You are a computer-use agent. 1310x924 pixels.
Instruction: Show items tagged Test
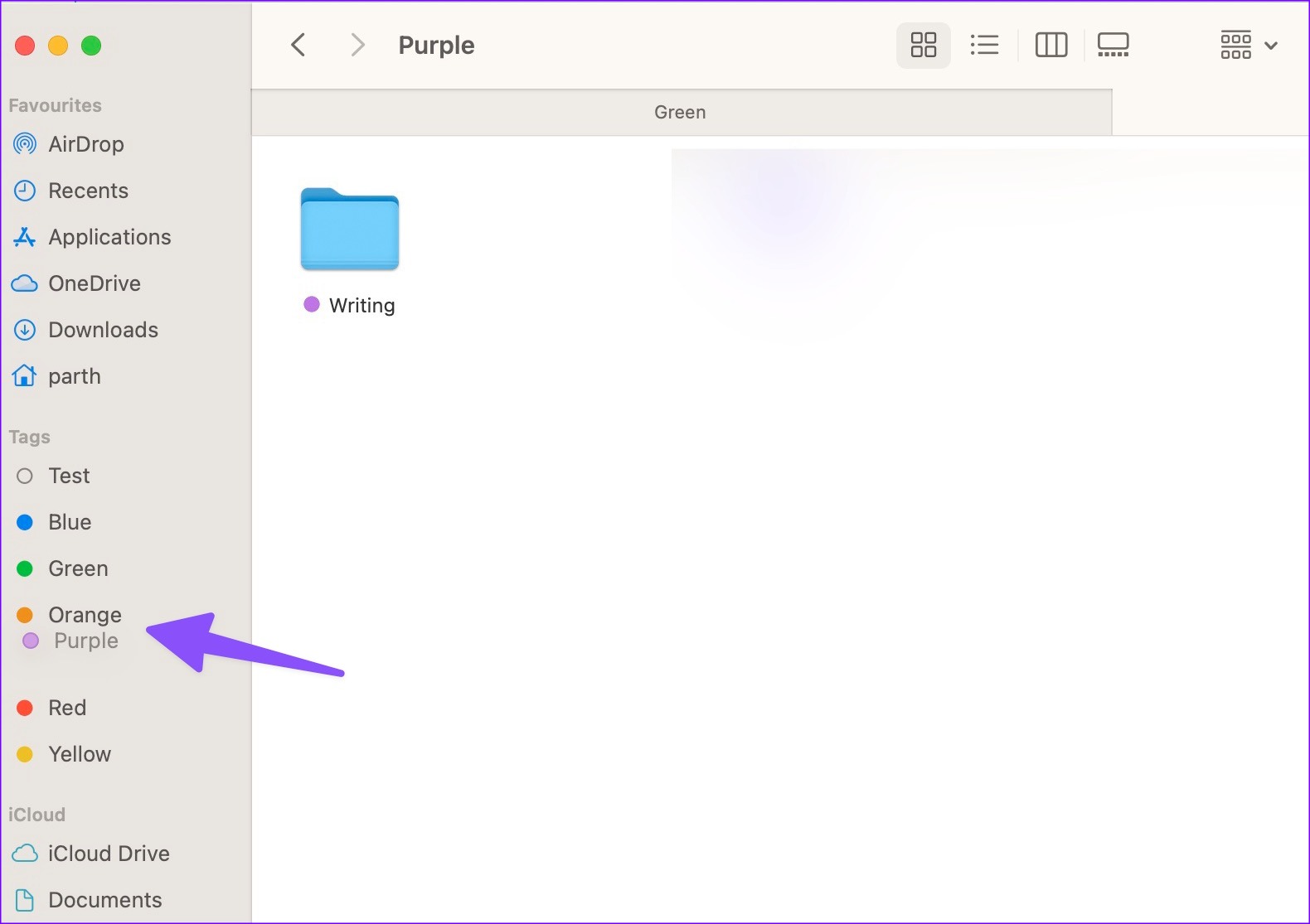(69, 476)
